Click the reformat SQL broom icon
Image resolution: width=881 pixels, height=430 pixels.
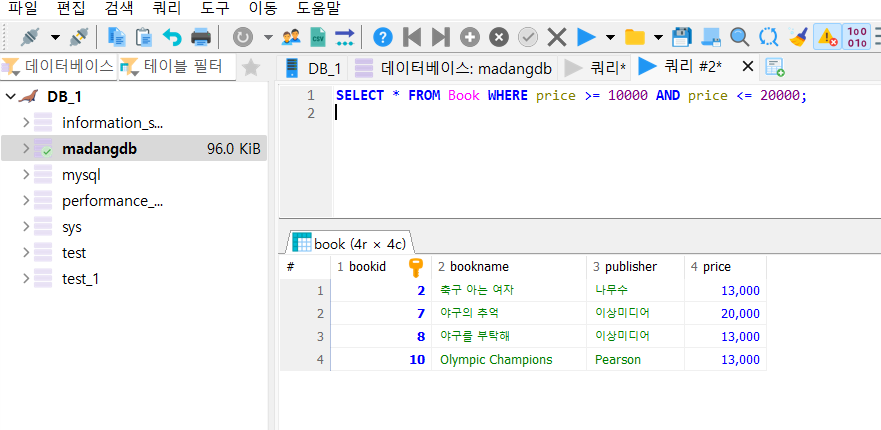[797, 38]
